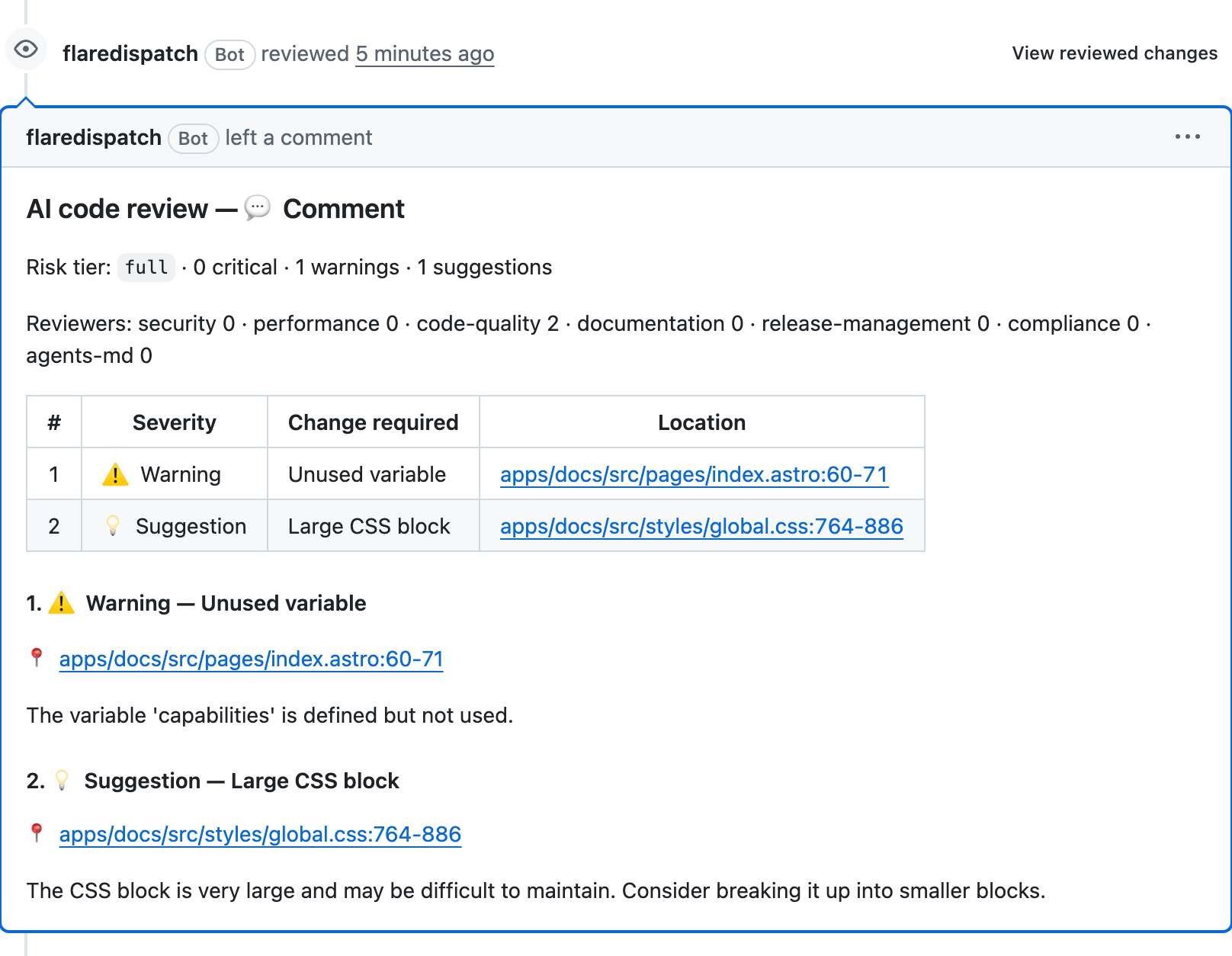Click 'Severity' table column header
Viewport: 1232px width, 956px height.
pyautogui.click(x=175, y=422)
